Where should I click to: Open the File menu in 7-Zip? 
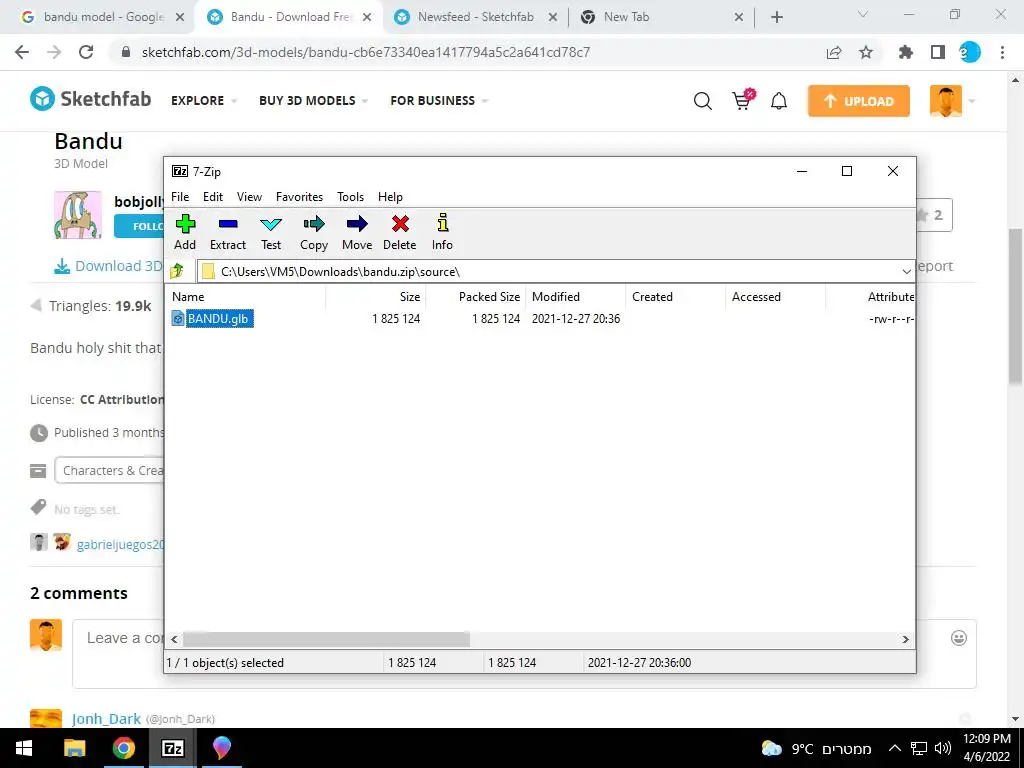pyautogui.click(x=180, y=197)
